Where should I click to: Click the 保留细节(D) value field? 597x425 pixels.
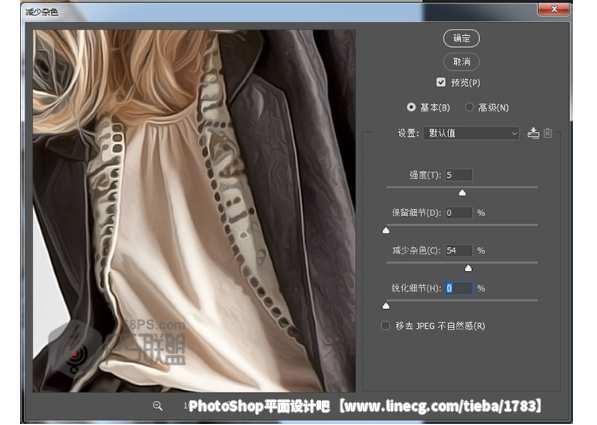pos(458,212)
